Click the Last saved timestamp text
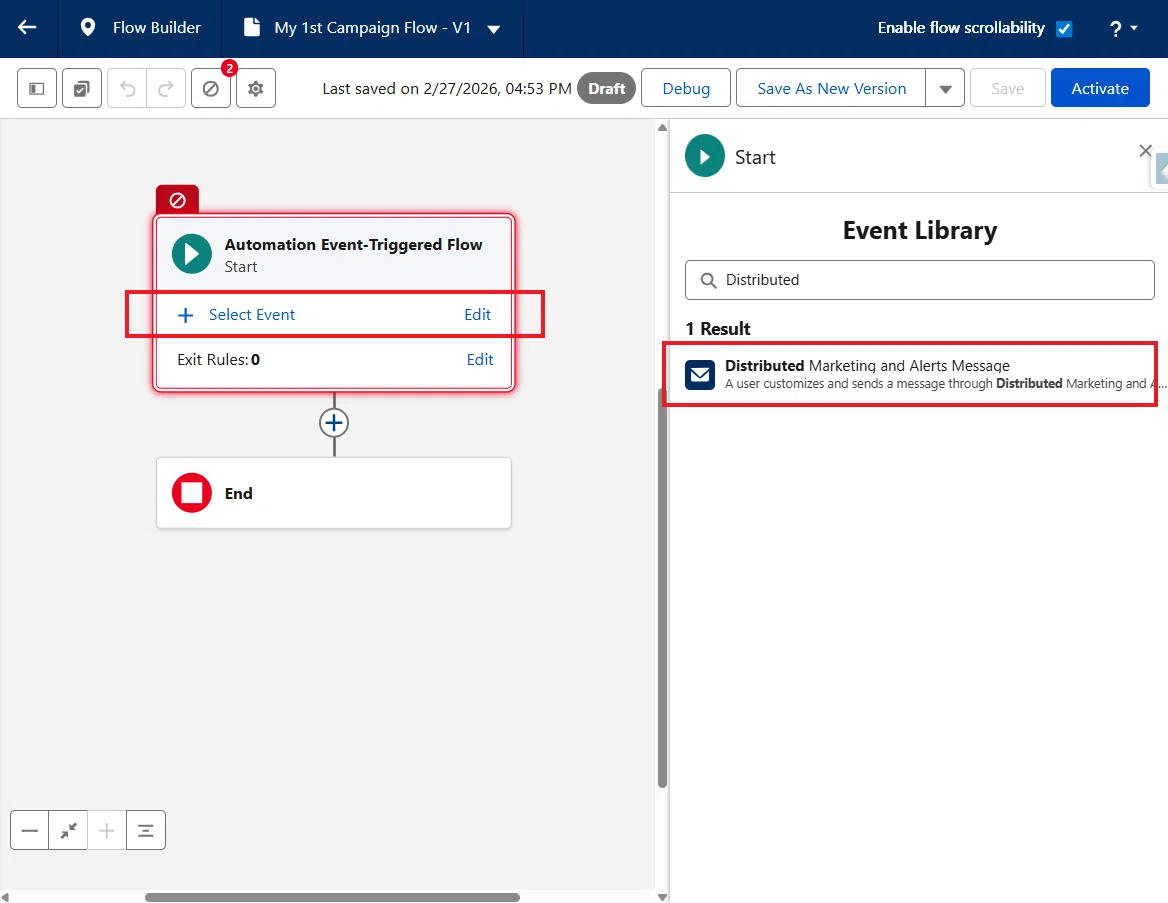This screenshot has width=1168, height=903. coord(446,89)
